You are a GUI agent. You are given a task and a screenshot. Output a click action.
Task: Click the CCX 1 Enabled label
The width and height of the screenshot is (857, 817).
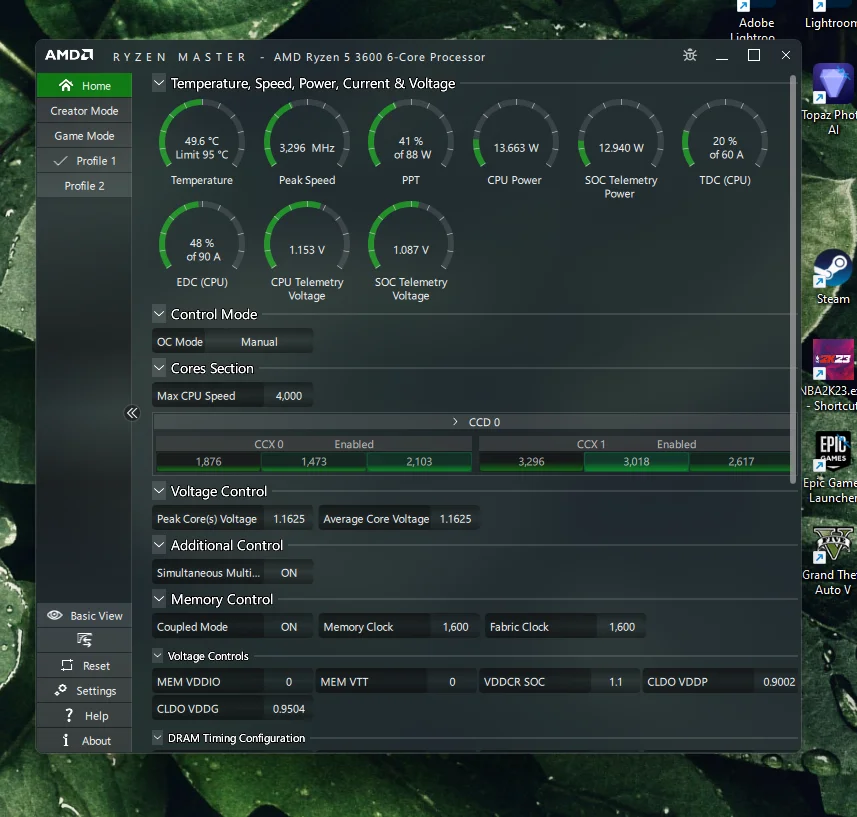click(676, 444)
